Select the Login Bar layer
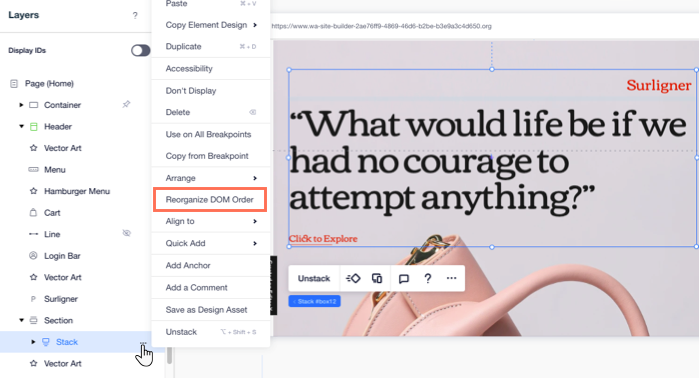Image resolution: width=699 pixels, height=378 pixels. (x=62, y=256)
